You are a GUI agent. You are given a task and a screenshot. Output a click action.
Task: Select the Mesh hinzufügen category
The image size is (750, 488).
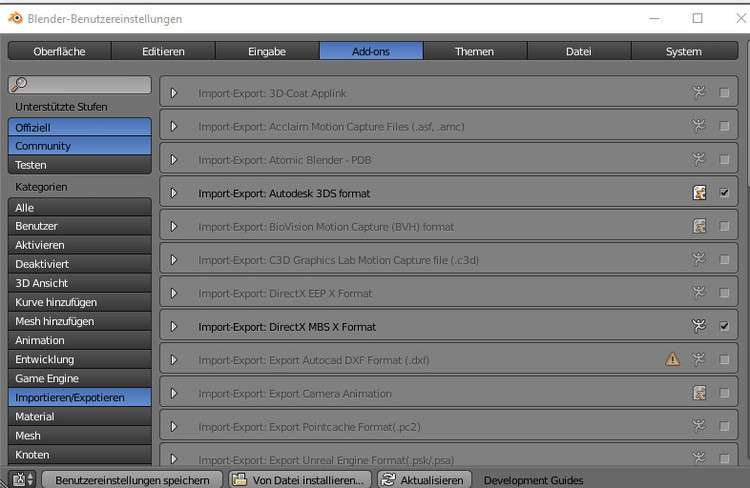coord(79,321)
